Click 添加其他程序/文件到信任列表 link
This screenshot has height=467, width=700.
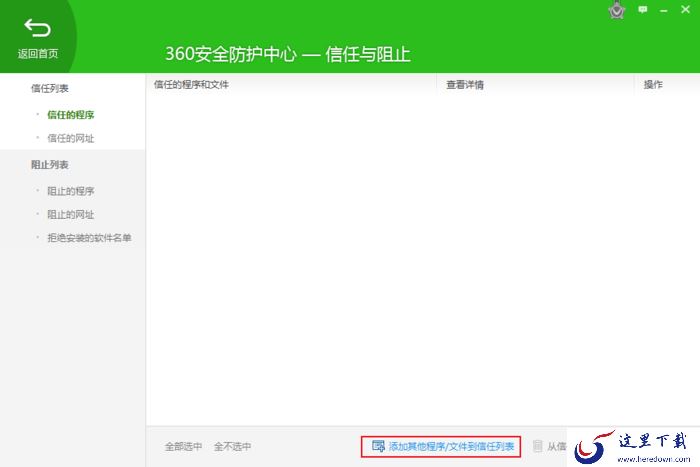click(451, 446)
